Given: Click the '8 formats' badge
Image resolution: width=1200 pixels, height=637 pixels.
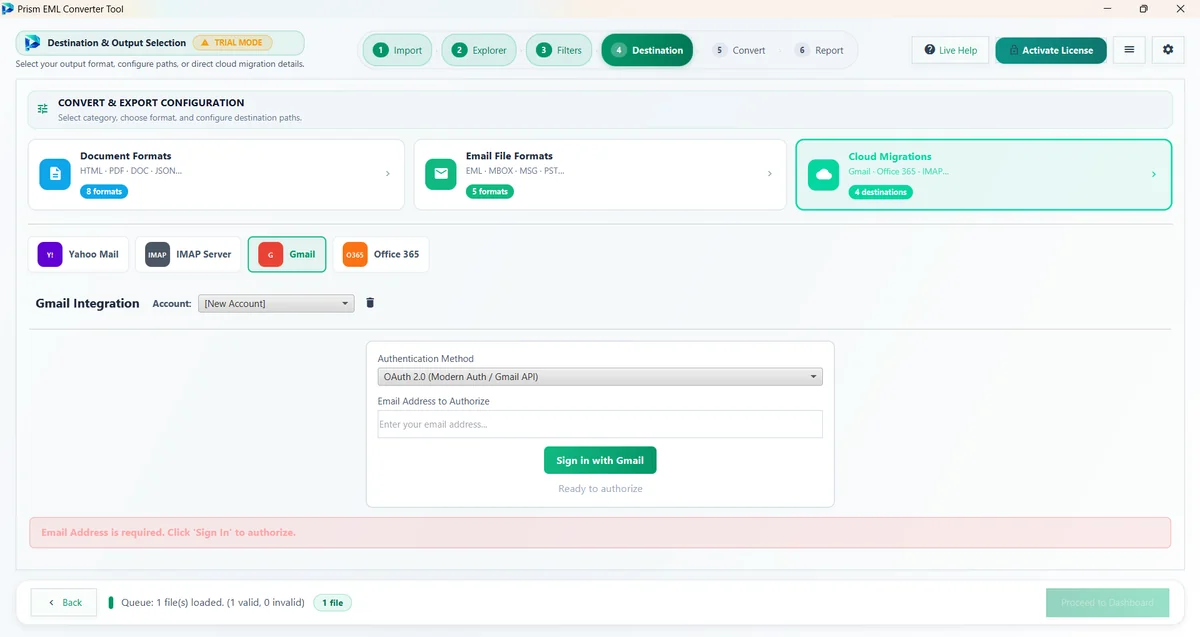Looking at the screenshot, I should tap(104, 191).
